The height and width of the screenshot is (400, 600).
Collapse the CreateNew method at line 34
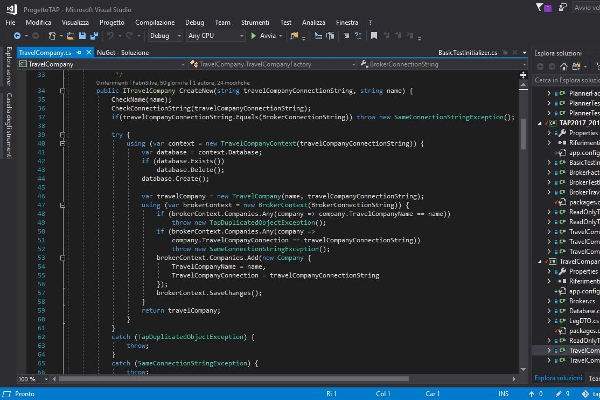(62, 91)
